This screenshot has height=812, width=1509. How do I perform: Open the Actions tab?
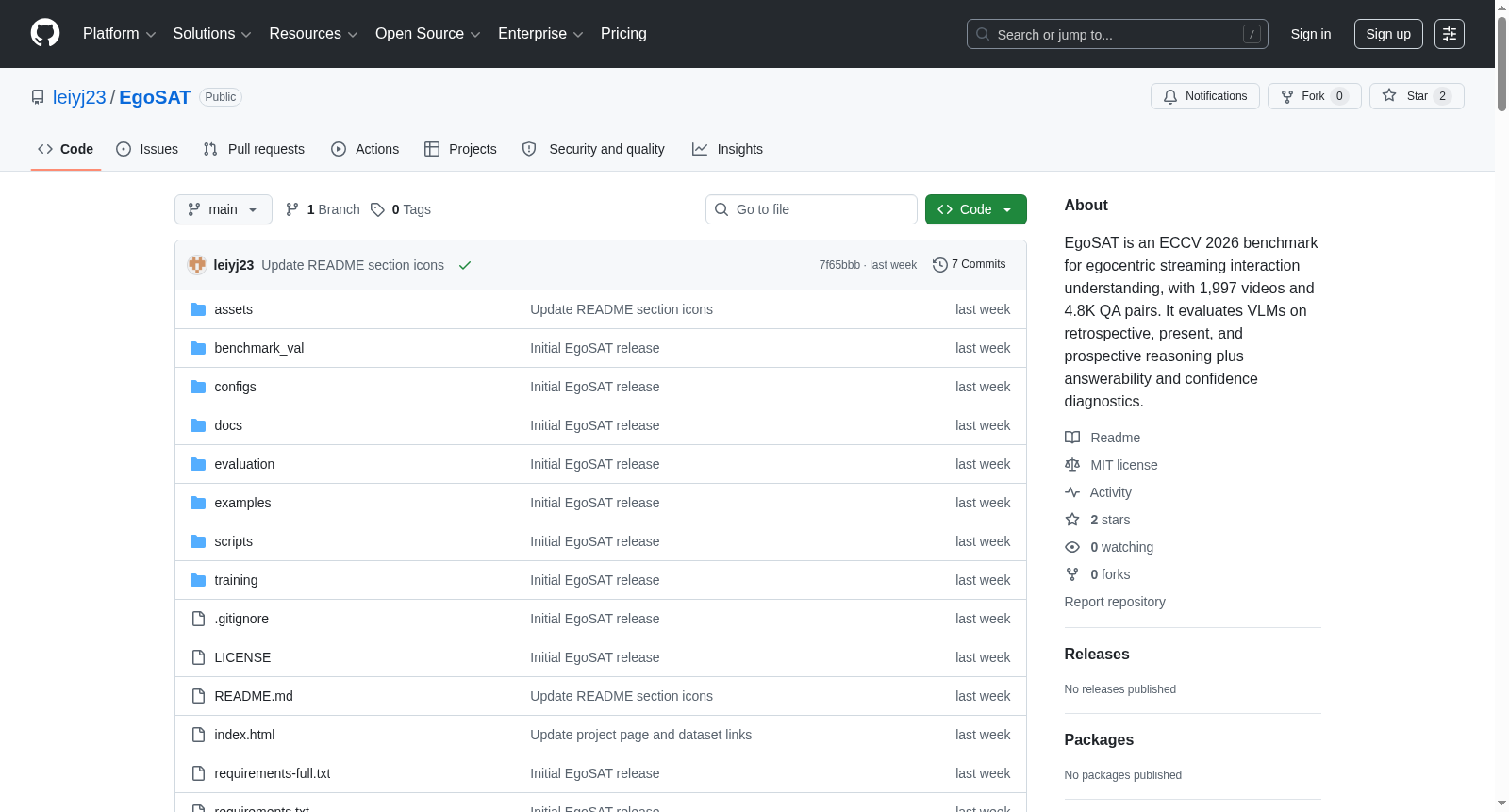(x=365, y=149)
